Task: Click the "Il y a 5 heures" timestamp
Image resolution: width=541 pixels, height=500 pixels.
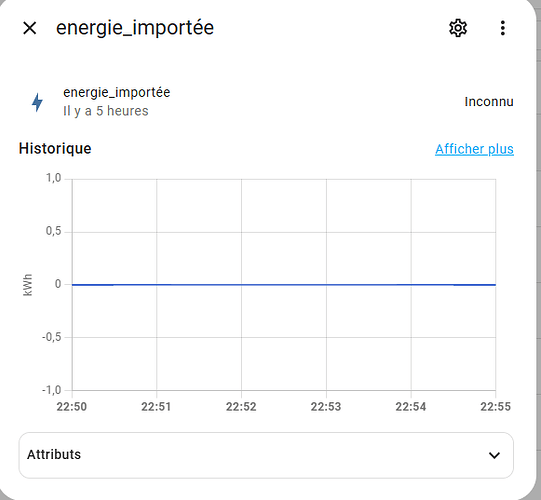Action: (x=106, y=111)
